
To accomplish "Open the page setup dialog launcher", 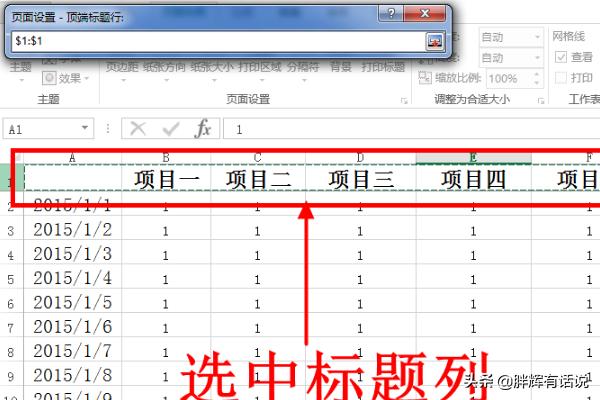I will [x=404, y=101].
